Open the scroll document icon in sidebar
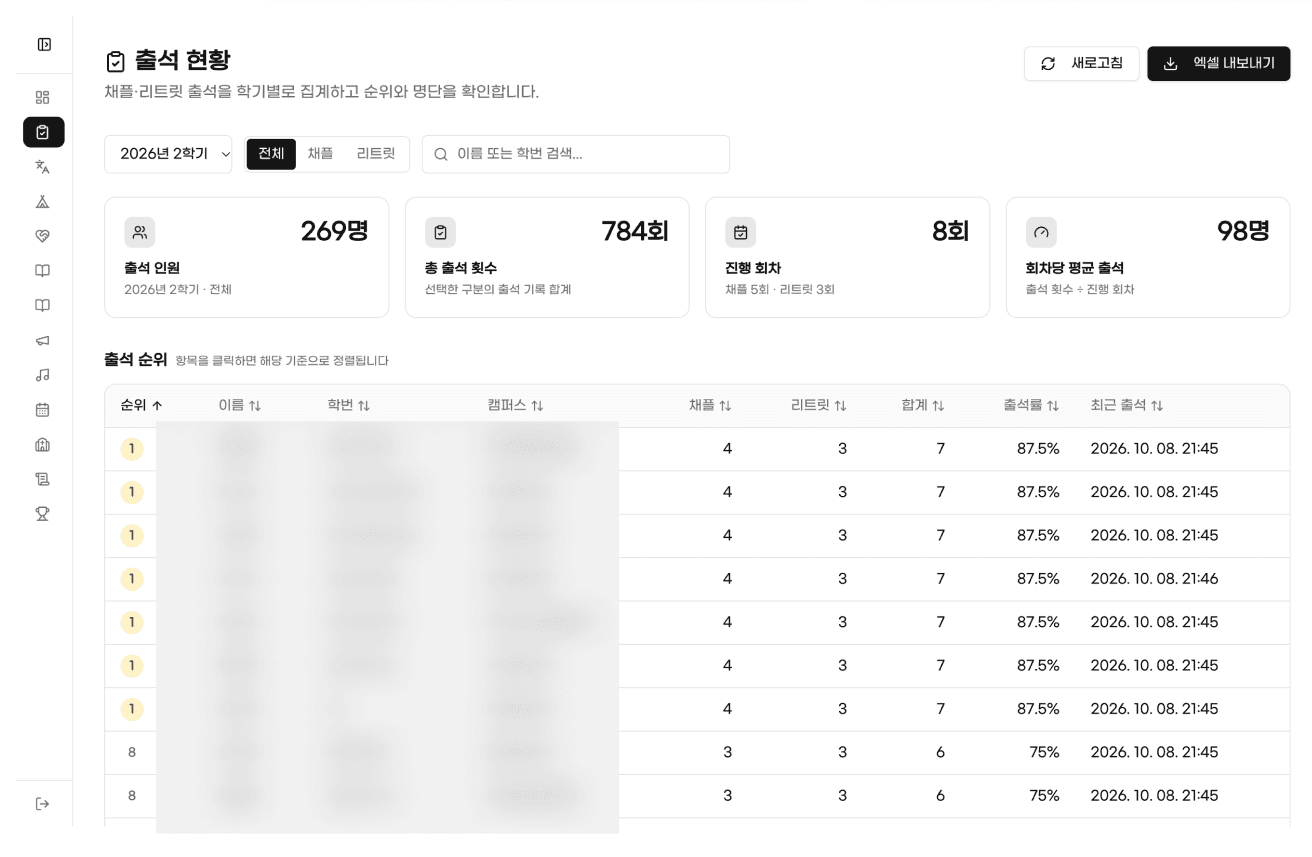The height and width of the screenshot is (857, 1312). click(x=43, y=478)
